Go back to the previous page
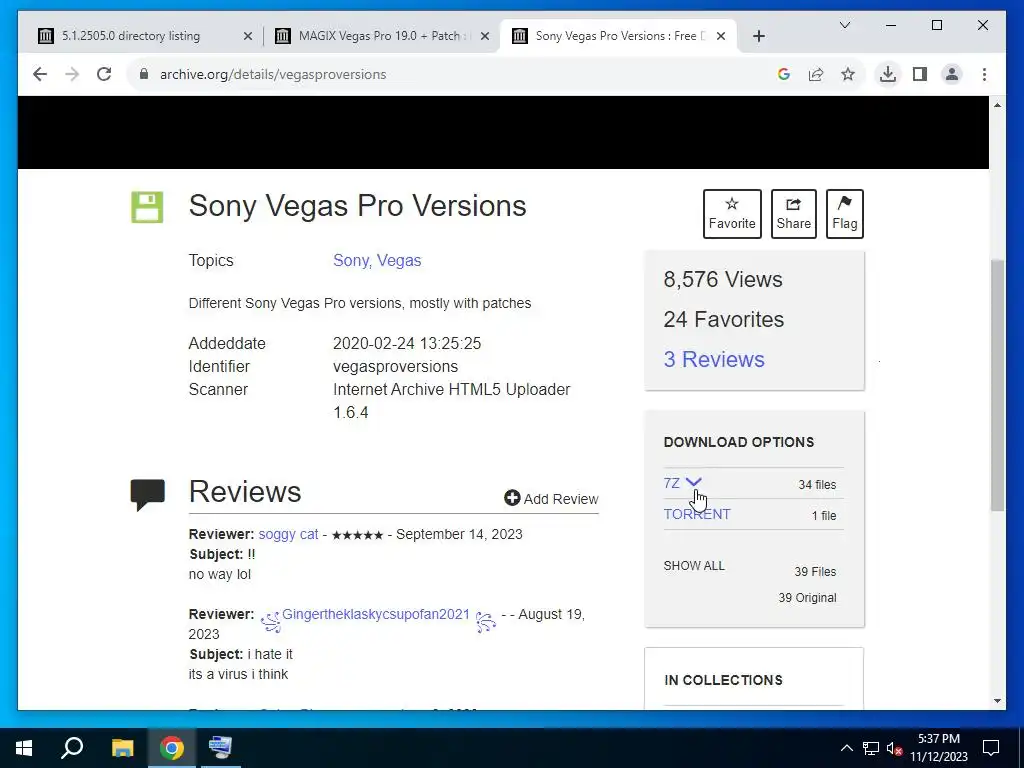The height and width of the screenshot is (768, 1024). click(40, 74)
